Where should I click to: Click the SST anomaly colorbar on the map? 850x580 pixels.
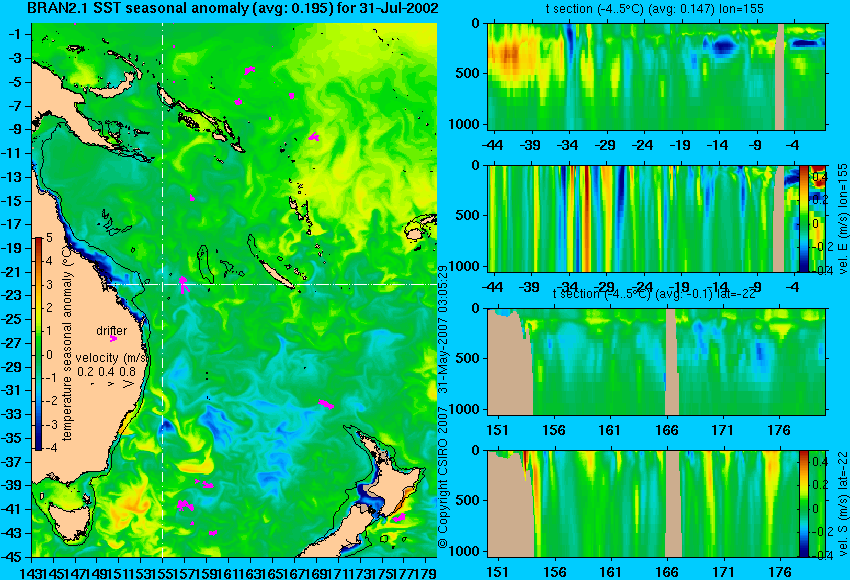38,344
